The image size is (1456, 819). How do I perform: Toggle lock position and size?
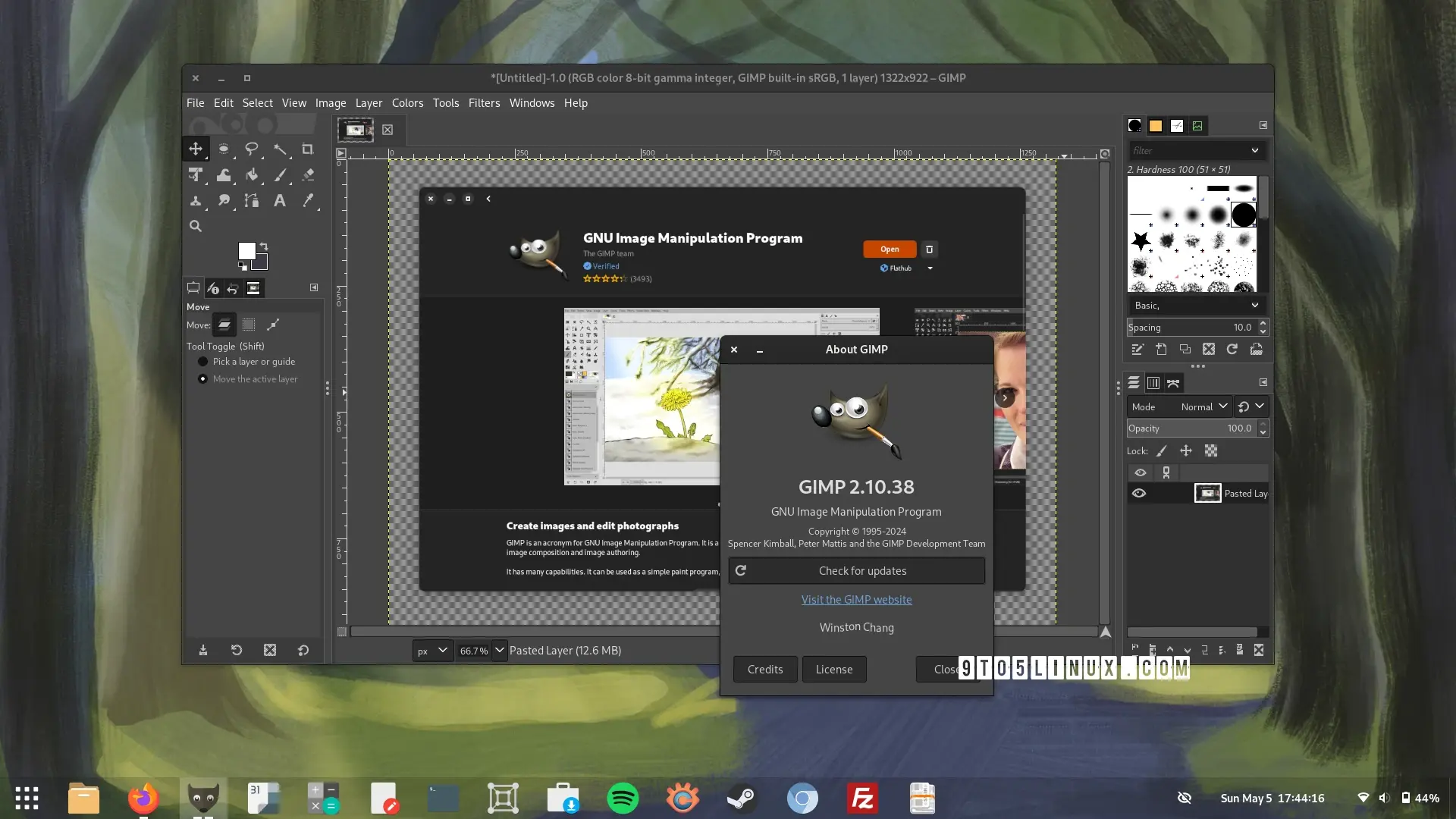[x=1186, y=451]
